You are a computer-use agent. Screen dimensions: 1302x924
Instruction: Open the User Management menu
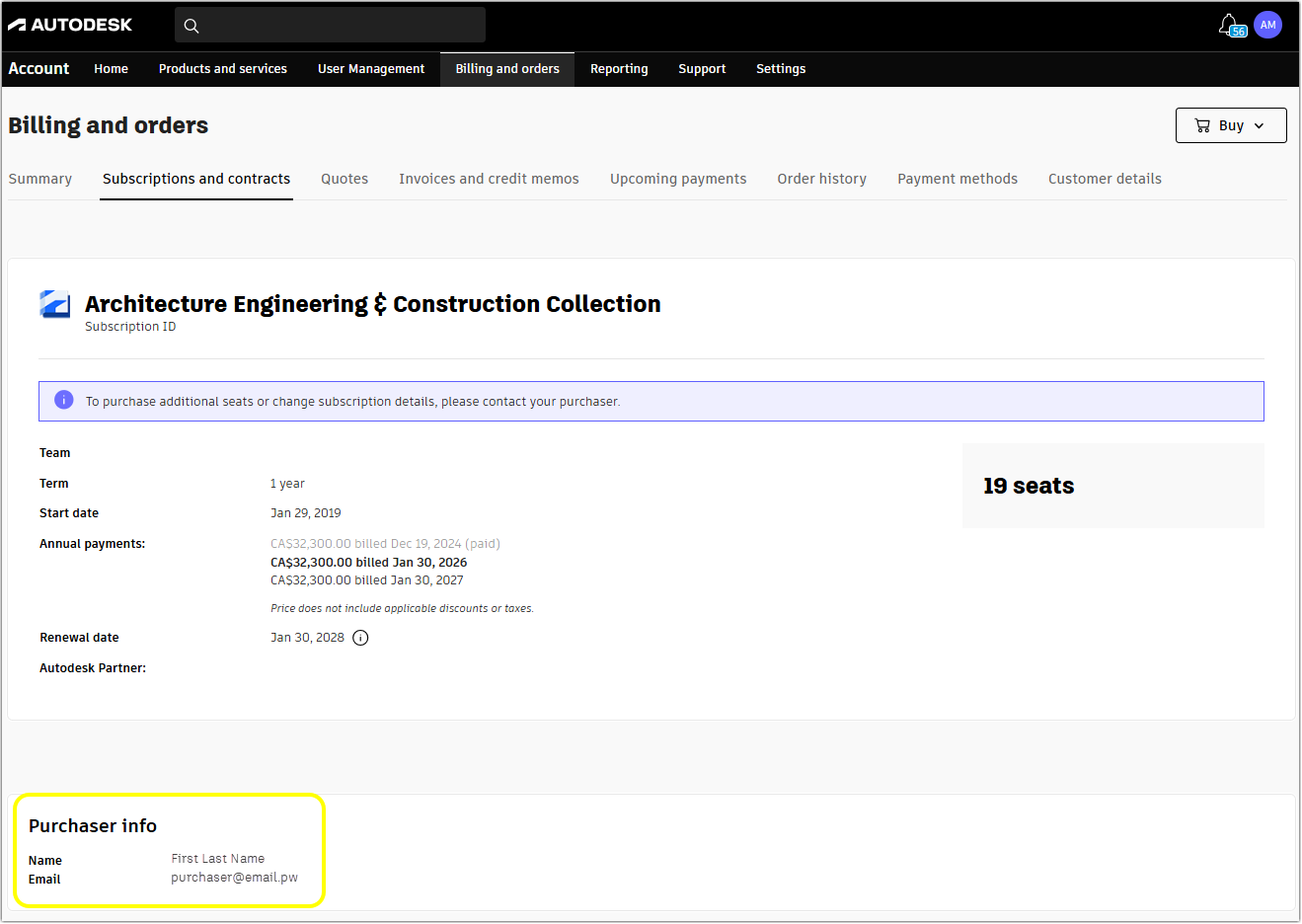[371, 69]
